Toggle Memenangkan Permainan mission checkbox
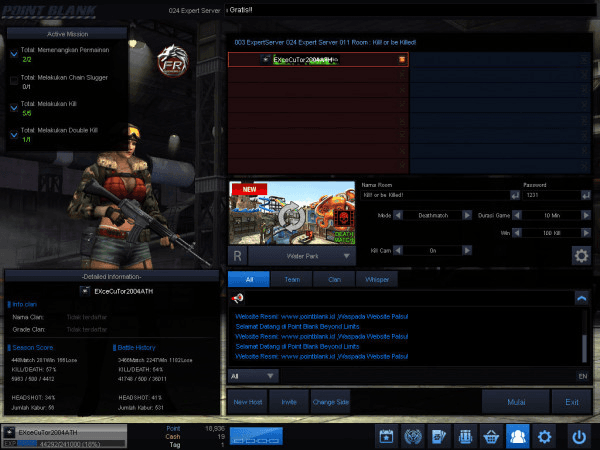The image size is (600, 450). (x=14, y=54)
